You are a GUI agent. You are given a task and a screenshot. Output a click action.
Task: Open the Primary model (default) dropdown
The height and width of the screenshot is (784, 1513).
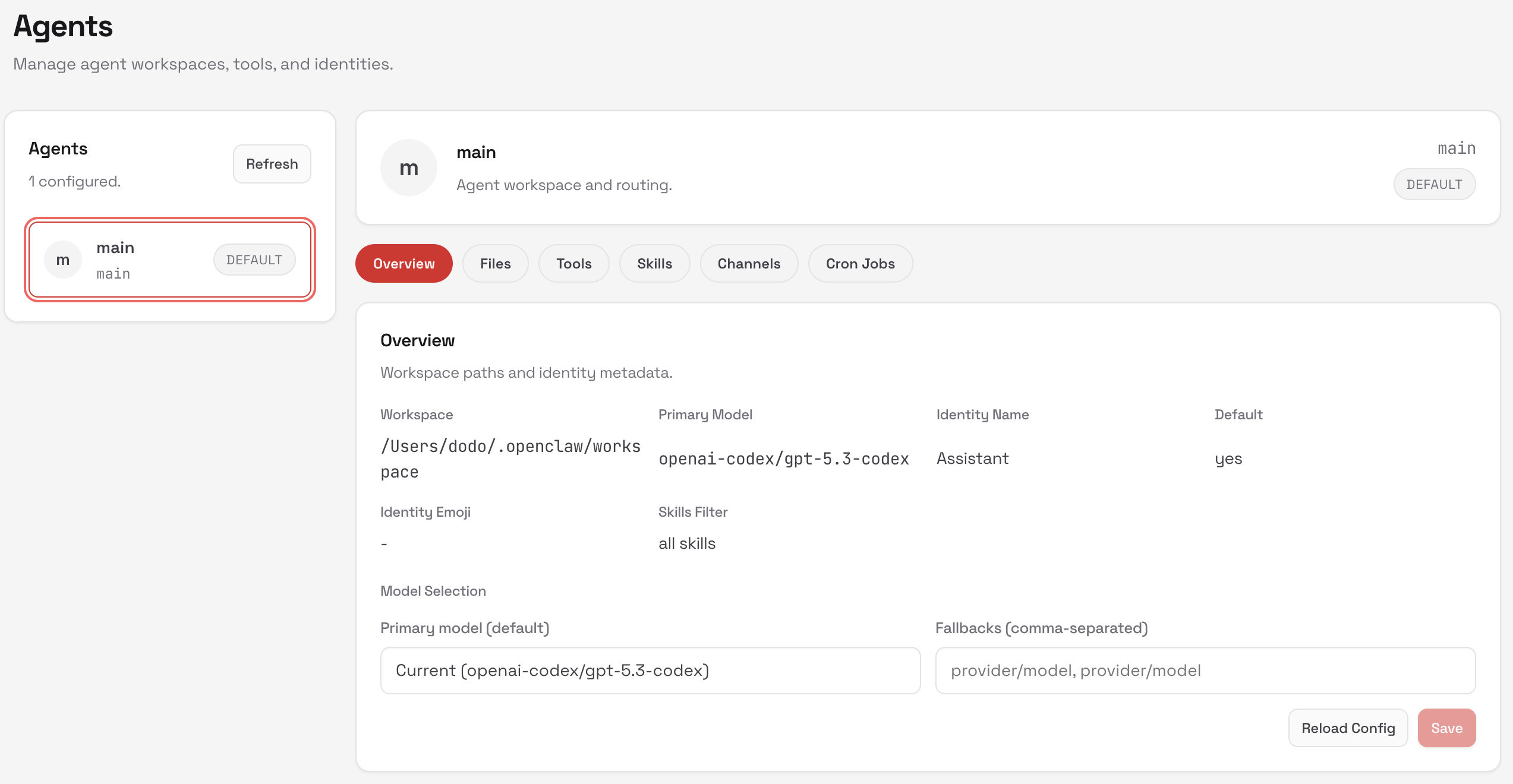click(x=650, y=671)
